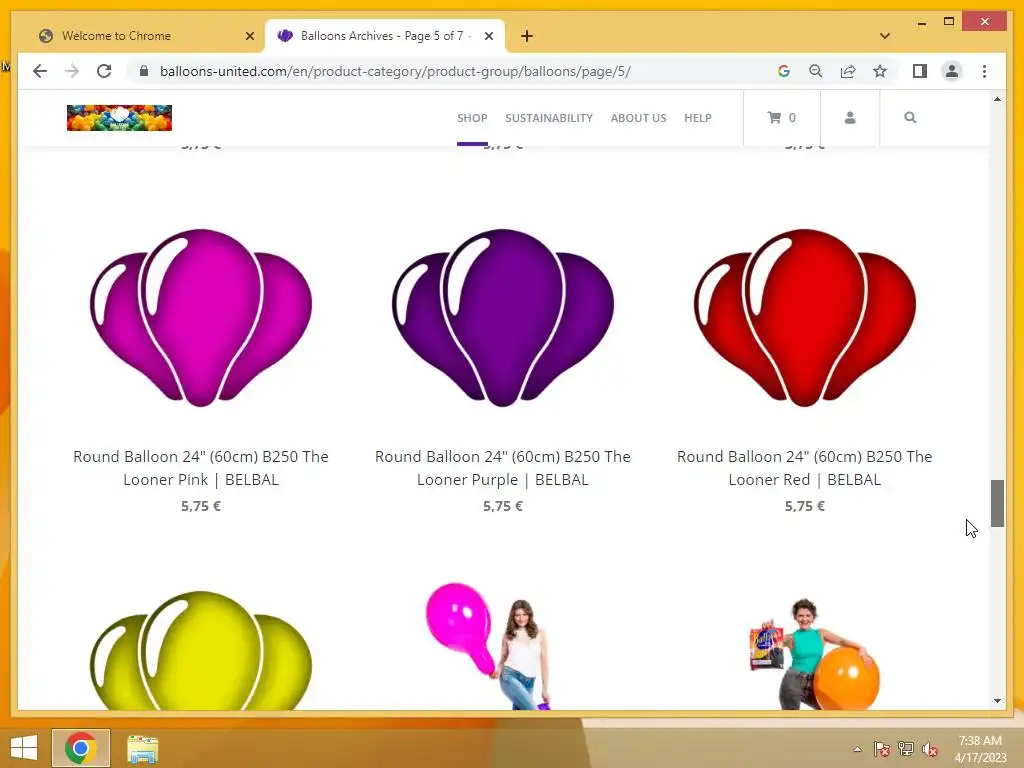Open the Chrome side panel
1024x768 pixels.
coord(920,71)
